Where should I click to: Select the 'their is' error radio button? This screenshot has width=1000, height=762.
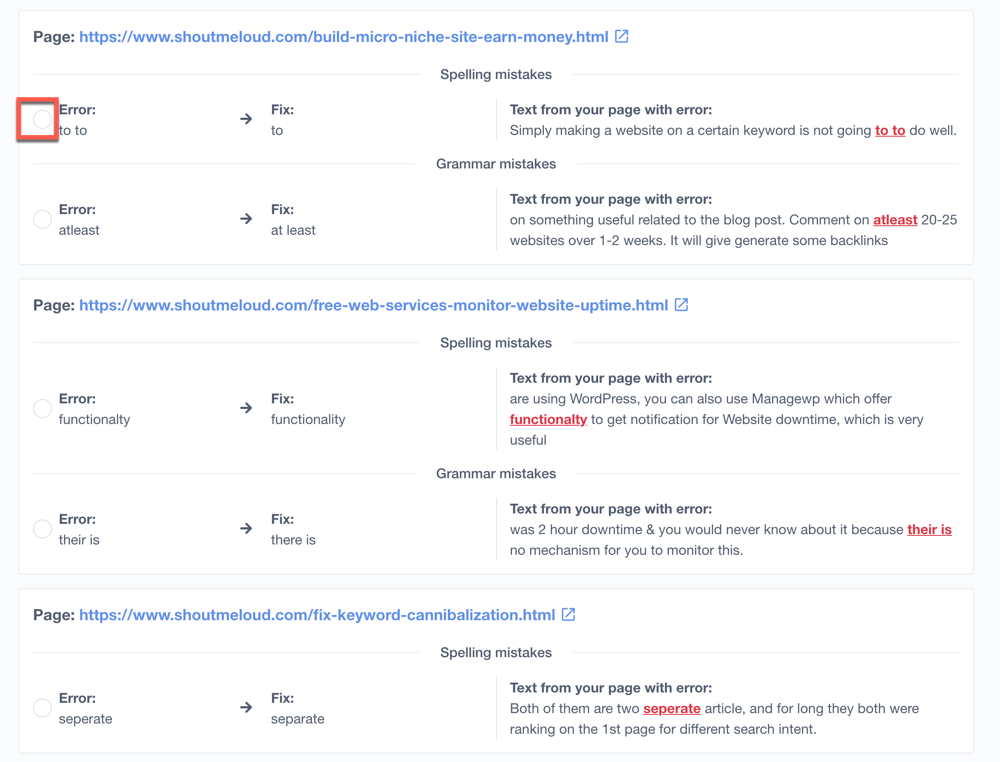click(x=42, y=529)
